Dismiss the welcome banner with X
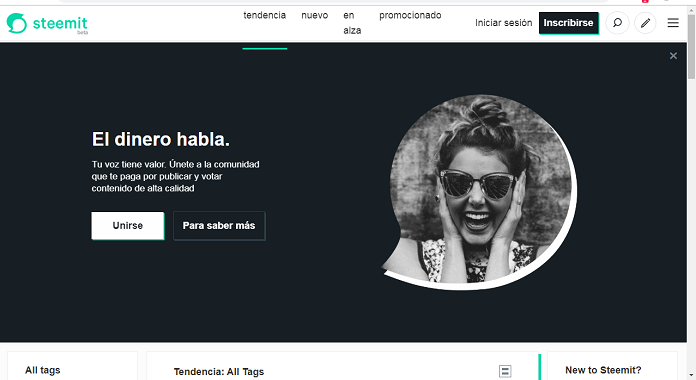The height and width of the screenshot is (380, 696). click(673, 56)
